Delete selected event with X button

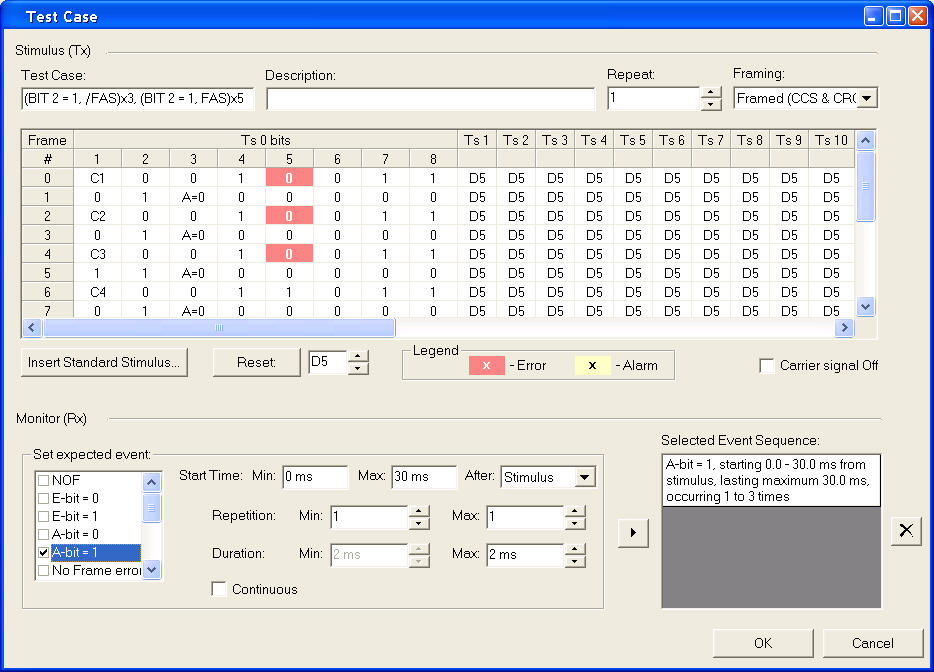pos(906,530)
